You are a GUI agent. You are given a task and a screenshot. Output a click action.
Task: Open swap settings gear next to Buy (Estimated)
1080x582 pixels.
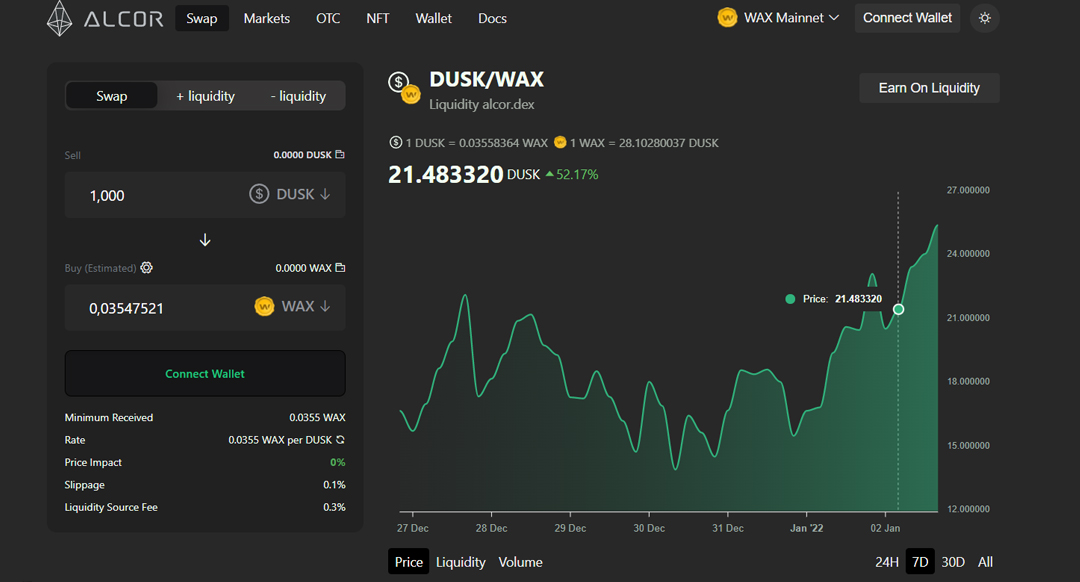click(147, 267)
